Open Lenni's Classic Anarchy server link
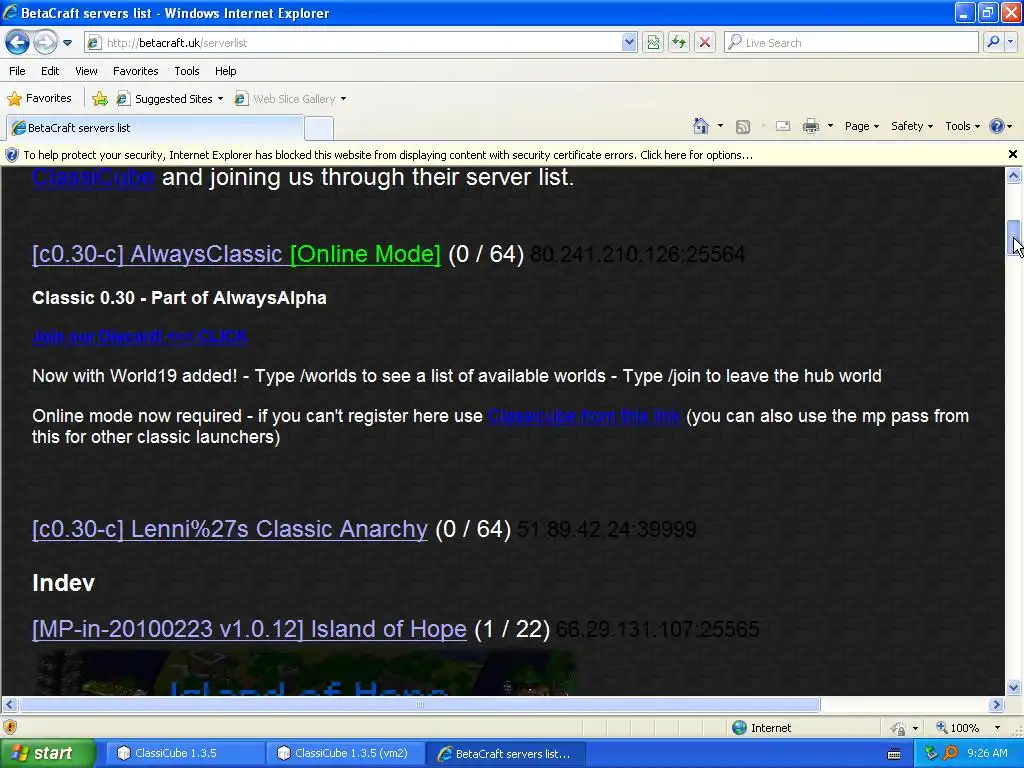Viewport: 1024px width, 768px height. [x=230, y=529]
